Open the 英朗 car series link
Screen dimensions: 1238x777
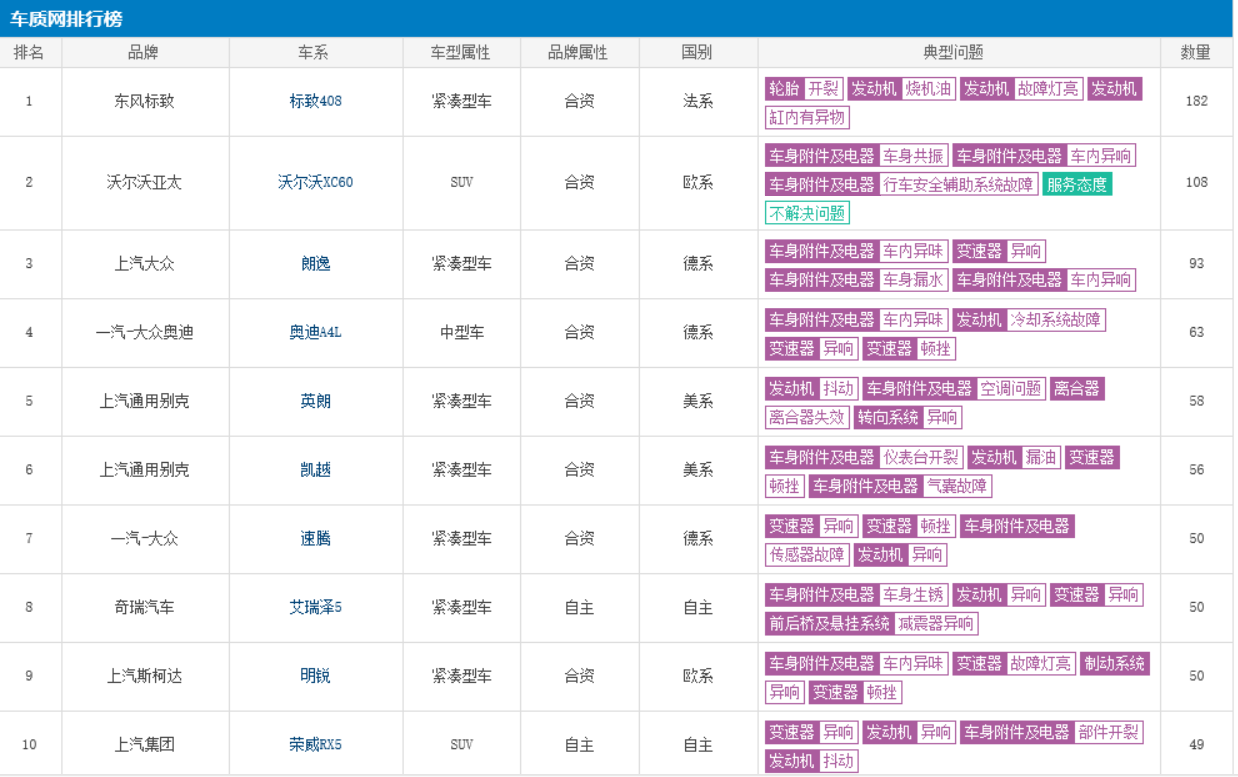click(315, 401)
